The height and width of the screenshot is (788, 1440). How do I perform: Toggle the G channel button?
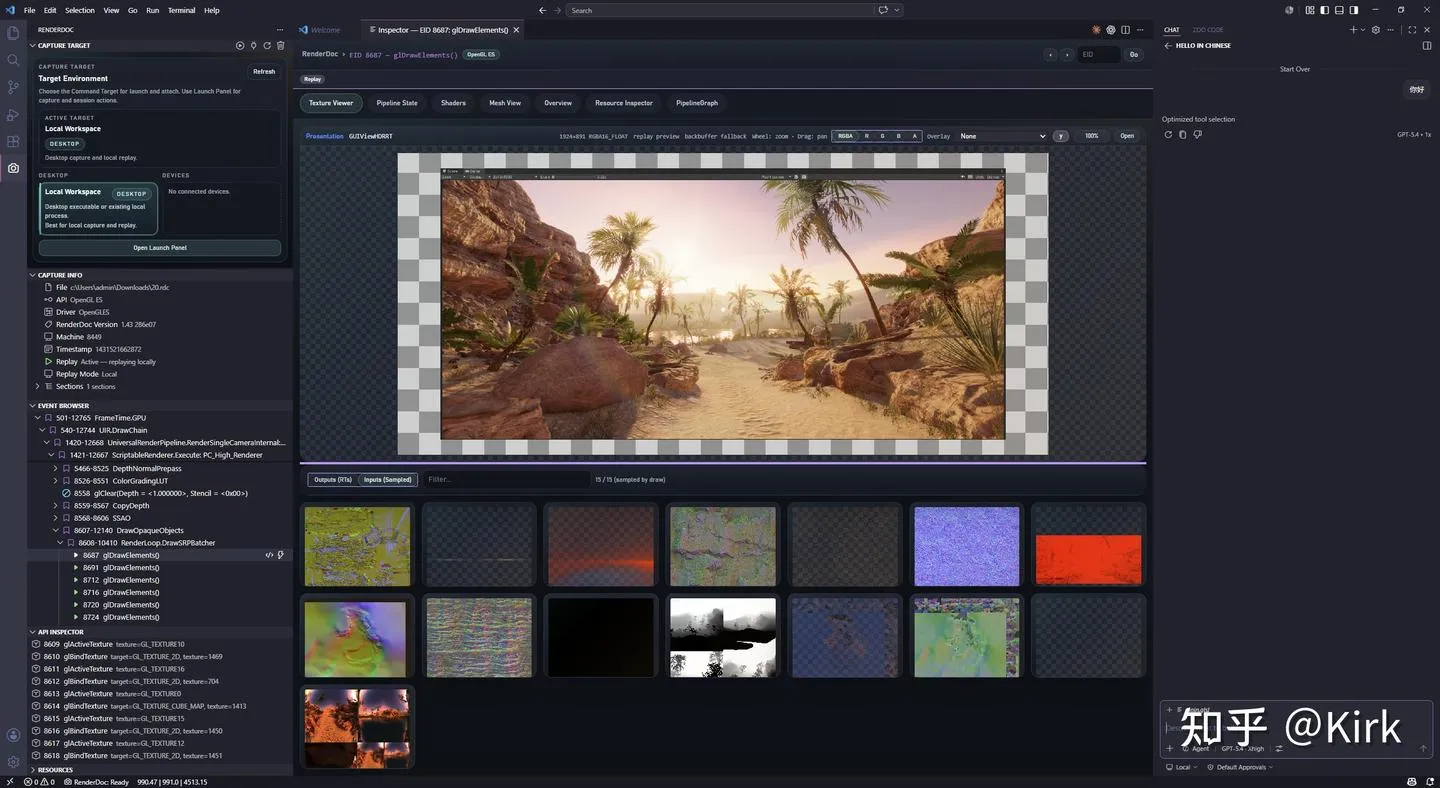click(882, 136)
